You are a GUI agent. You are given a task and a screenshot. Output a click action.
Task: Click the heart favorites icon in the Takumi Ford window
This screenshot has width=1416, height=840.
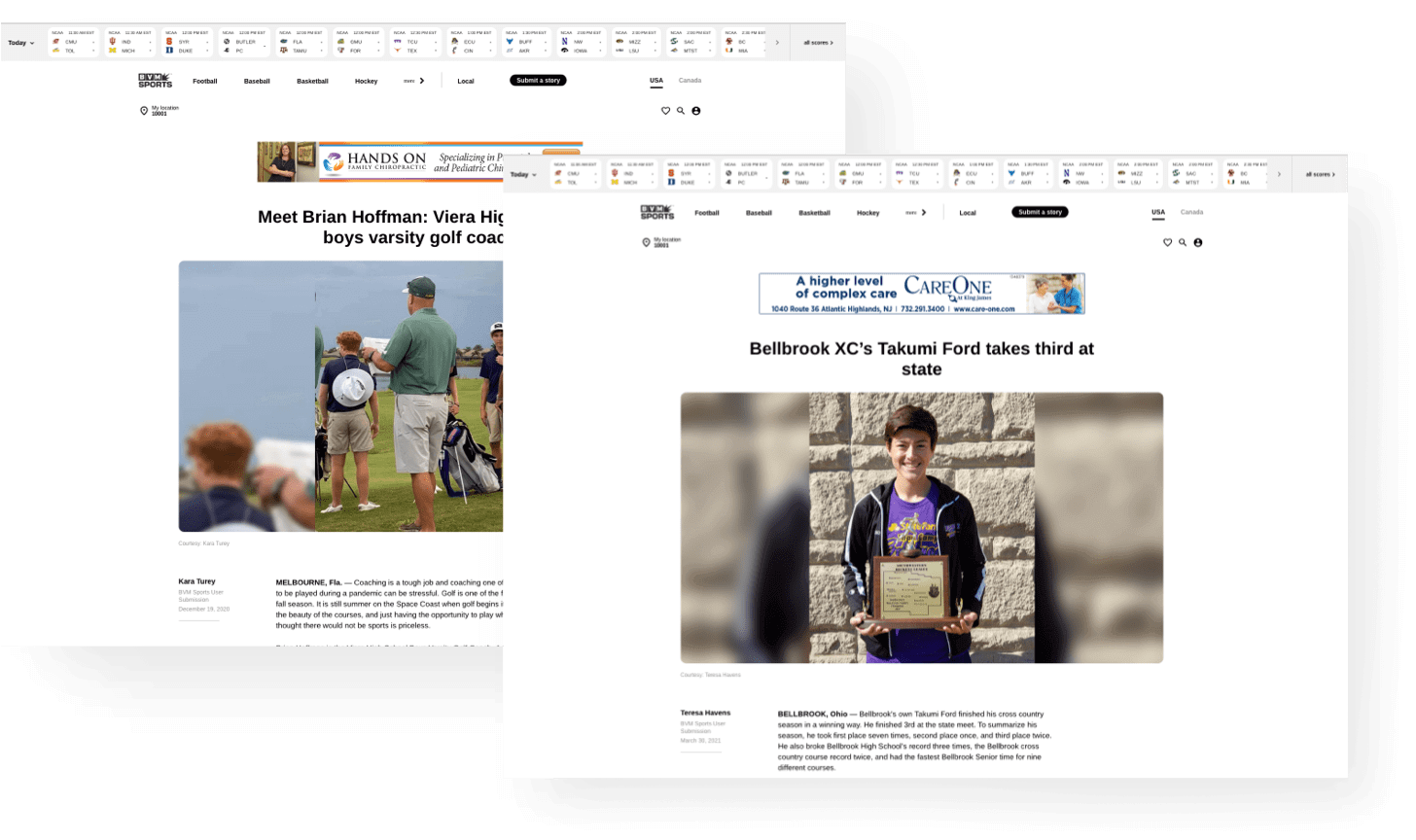pyautogui.click(x=1168, y=242)
